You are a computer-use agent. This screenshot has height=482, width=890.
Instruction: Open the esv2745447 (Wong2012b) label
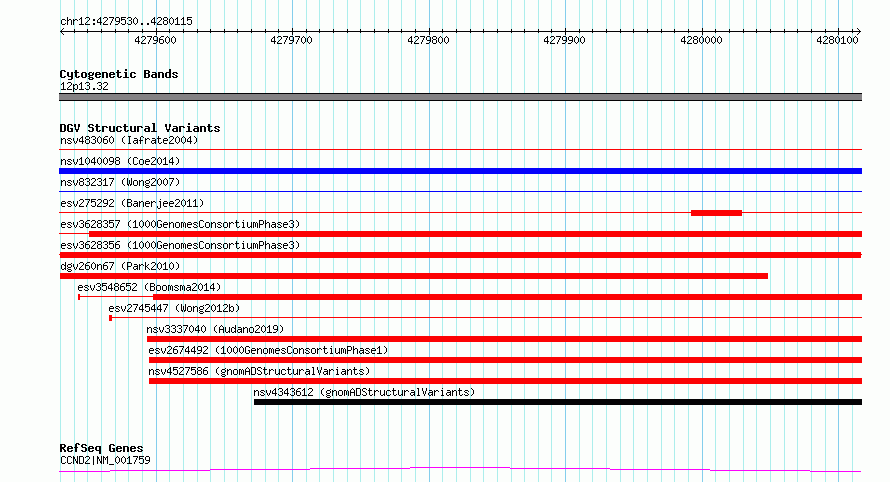click(x=174, y=308)
